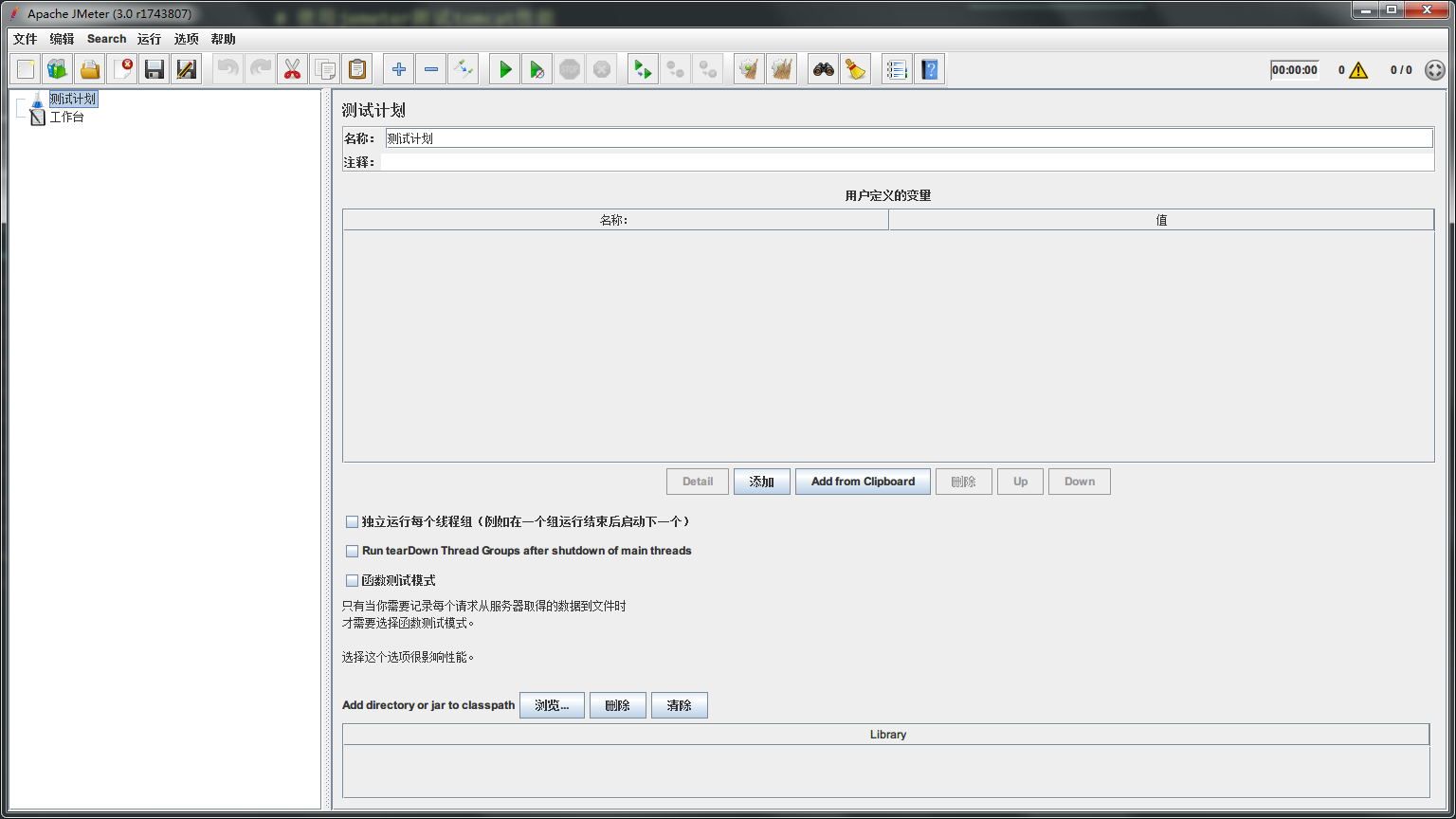The image size is (1456, 819).
Task: Click the Library column header
Action: [x=885, y=735]
